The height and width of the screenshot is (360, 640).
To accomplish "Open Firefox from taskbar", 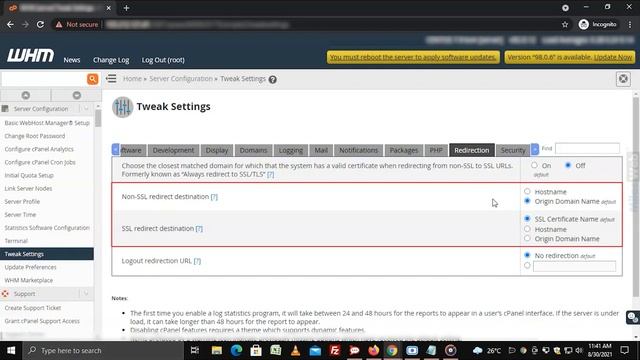I will 373,351.
